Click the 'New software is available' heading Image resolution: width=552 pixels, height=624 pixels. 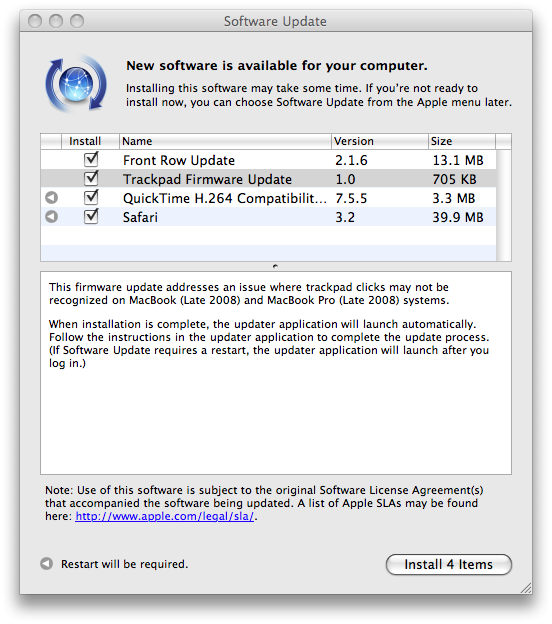[277, 66]
